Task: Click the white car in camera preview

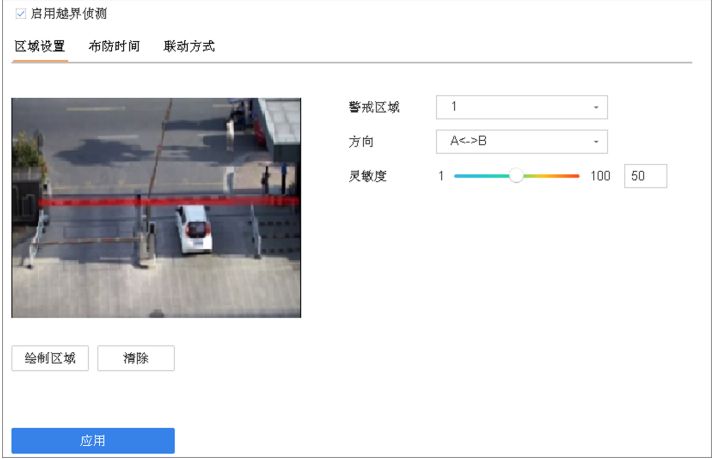Action: tap(192, 227)
